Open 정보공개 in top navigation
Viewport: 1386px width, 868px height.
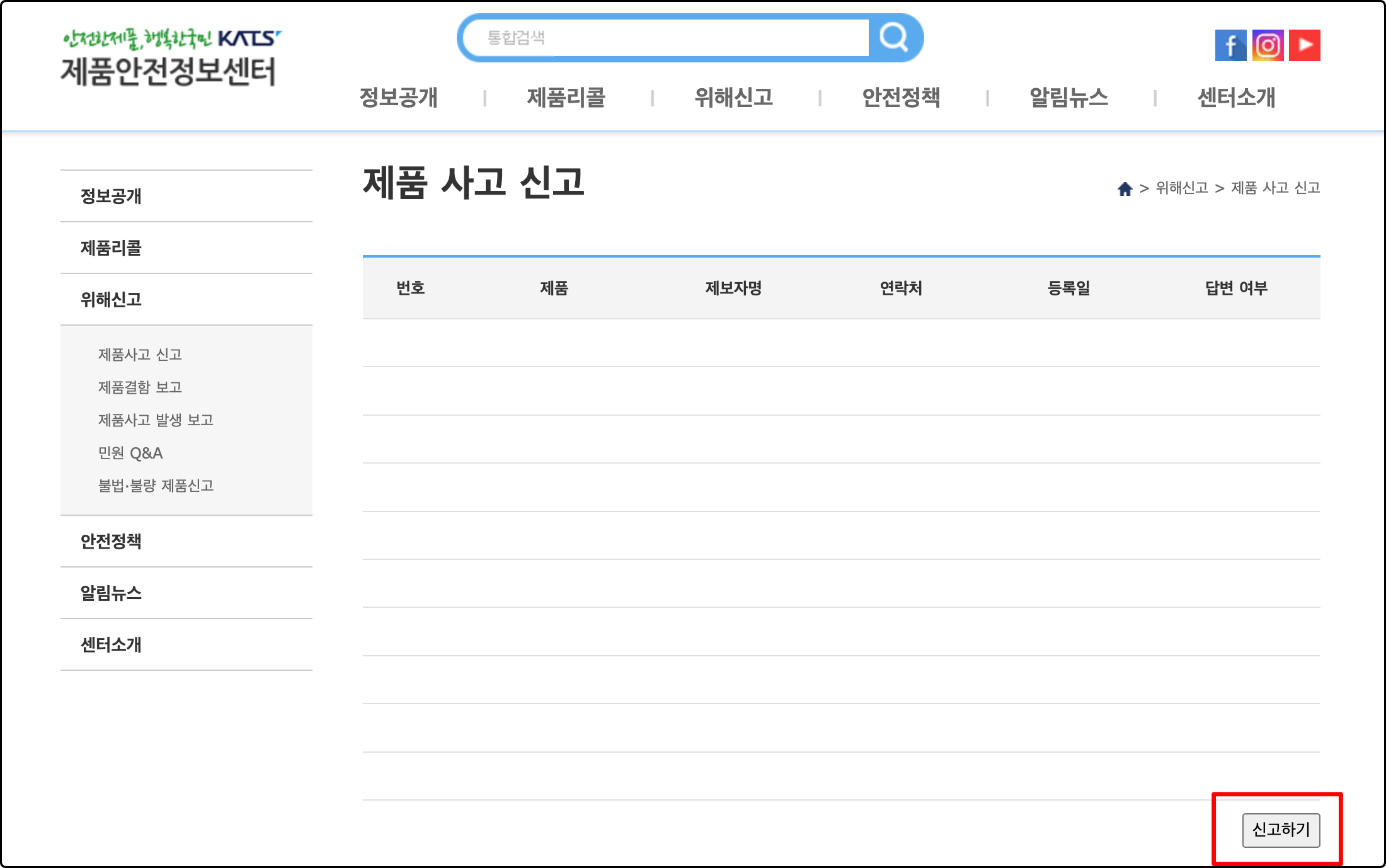coord(399,98)
